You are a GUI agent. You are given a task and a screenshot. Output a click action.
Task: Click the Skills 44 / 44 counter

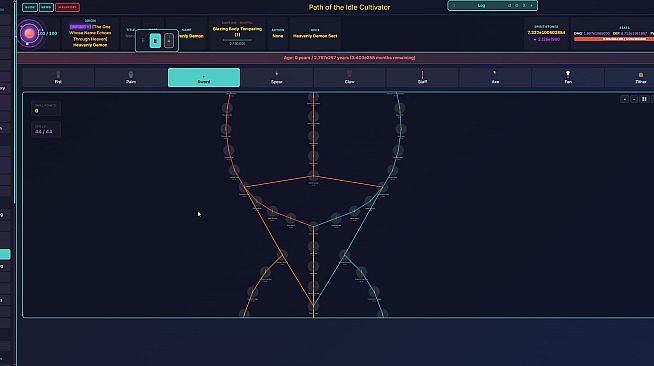(46, 129)
